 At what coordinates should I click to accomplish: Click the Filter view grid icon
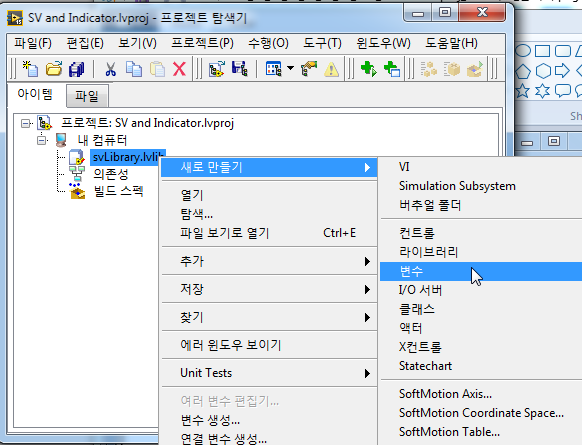tap(274, 69)
